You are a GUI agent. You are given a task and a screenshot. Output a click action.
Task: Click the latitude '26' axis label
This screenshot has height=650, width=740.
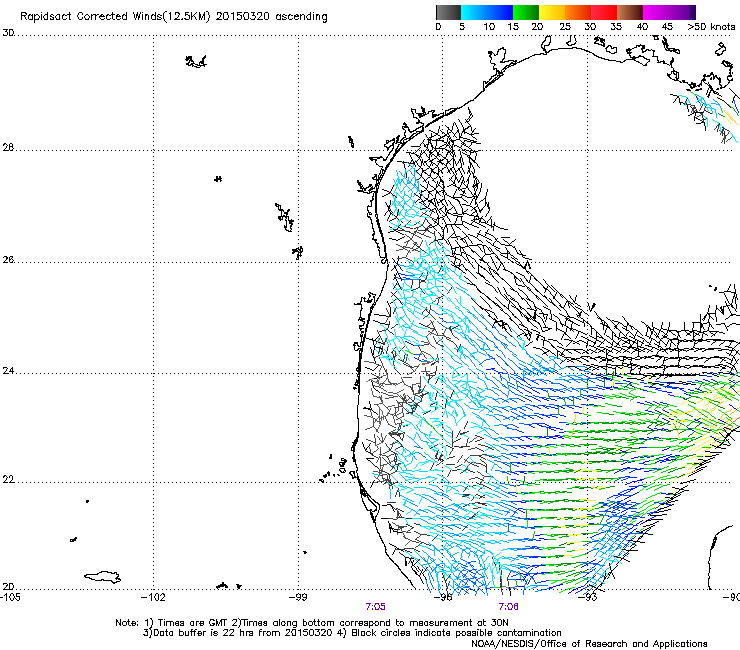[x=8, y=260]
